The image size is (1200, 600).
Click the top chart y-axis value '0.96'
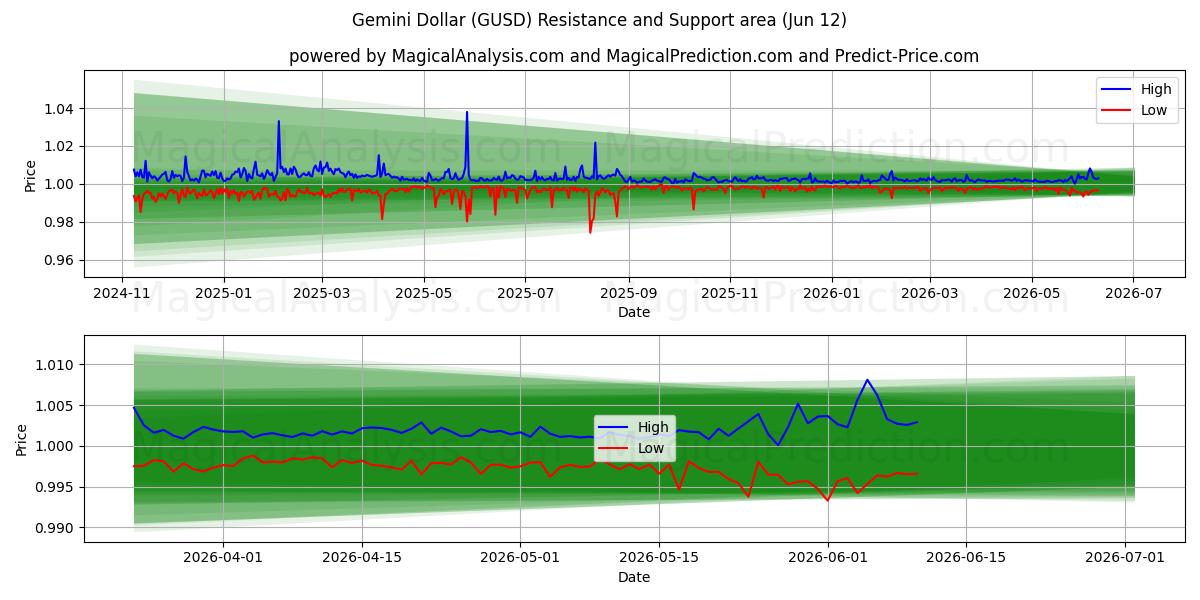60,260
